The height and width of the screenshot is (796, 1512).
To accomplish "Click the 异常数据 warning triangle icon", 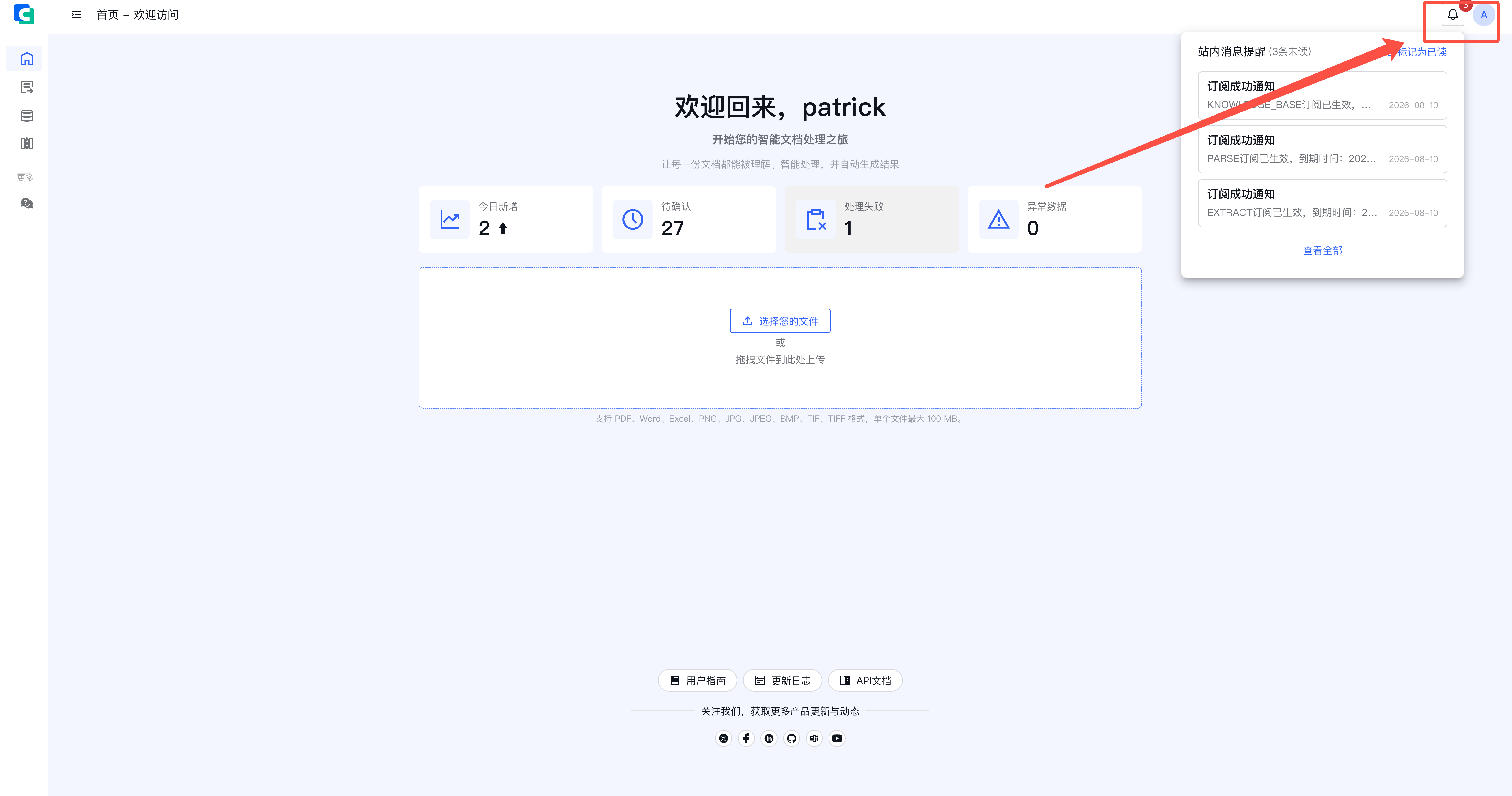I will [x=998, y=219].
